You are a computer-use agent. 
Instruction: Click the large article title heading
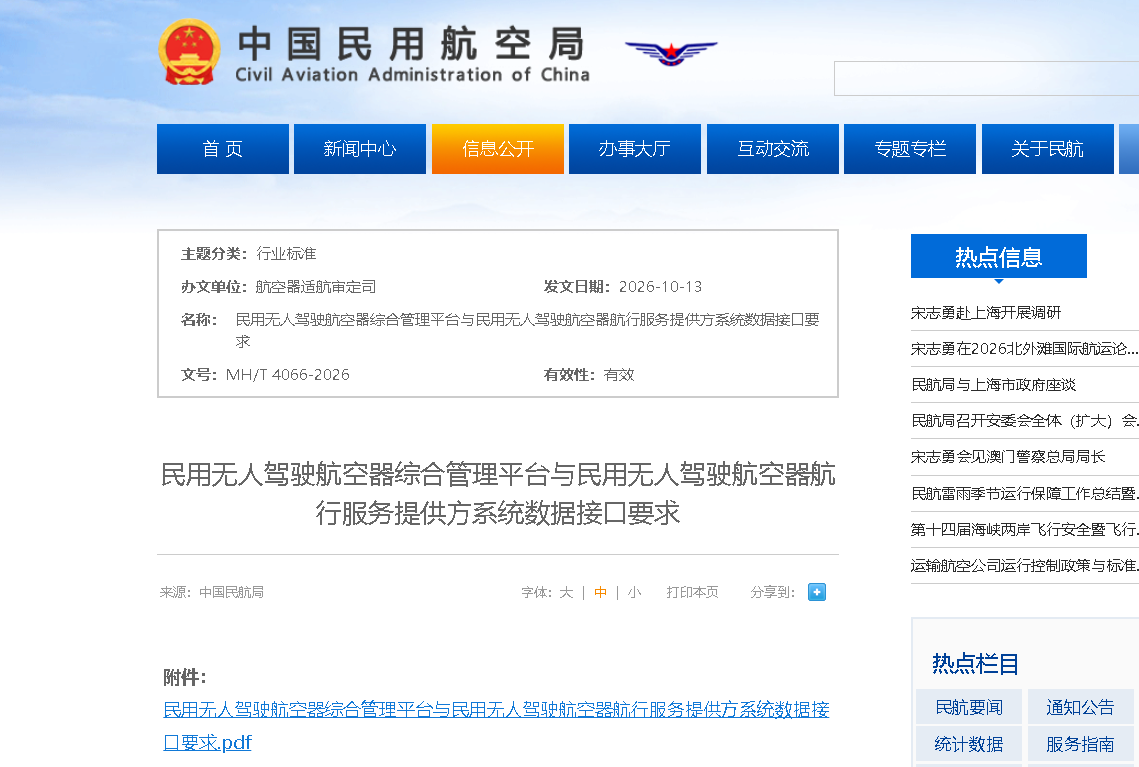point(498,494)
